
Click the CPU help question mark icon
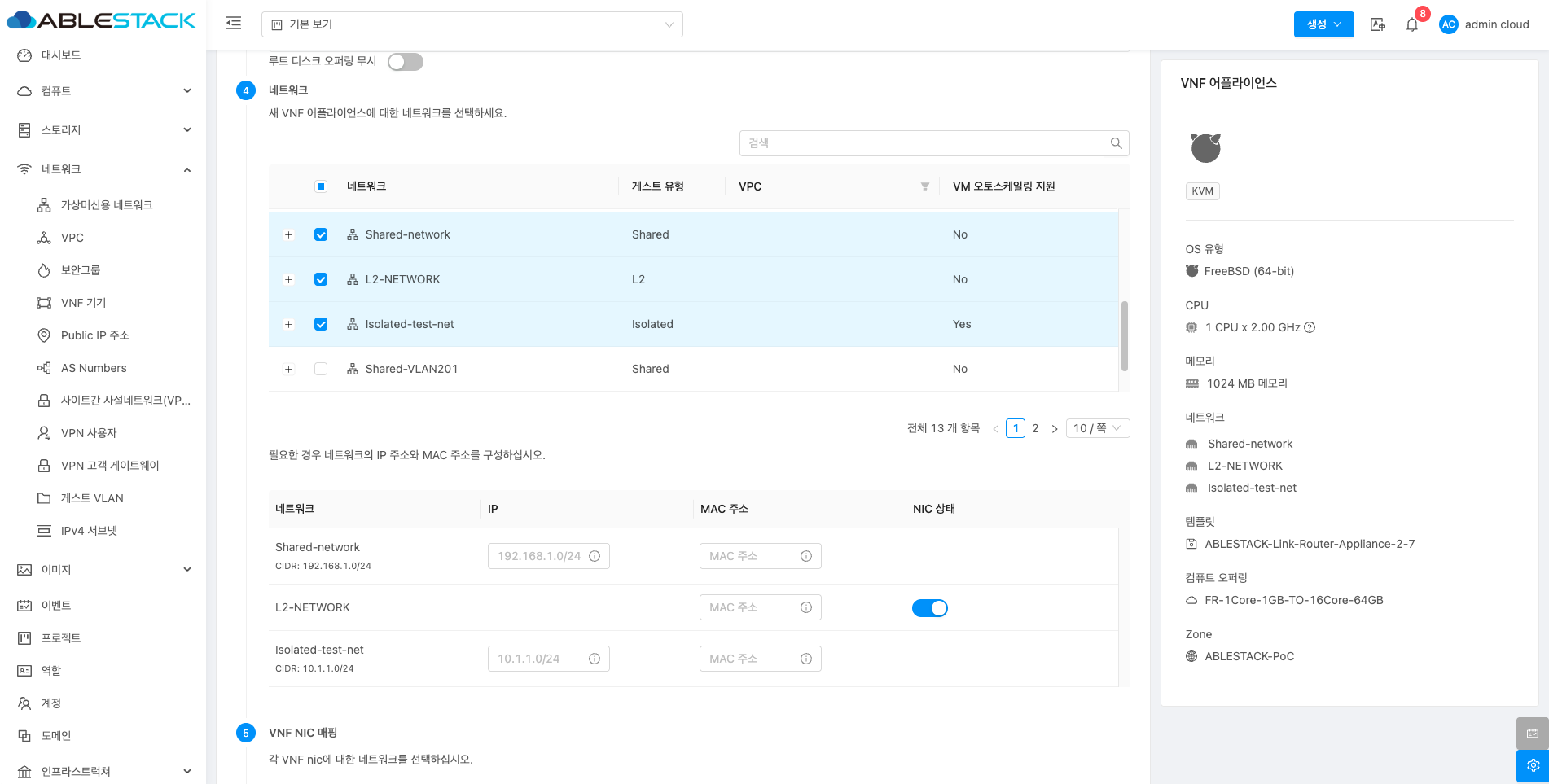[x=1310, y=327]
